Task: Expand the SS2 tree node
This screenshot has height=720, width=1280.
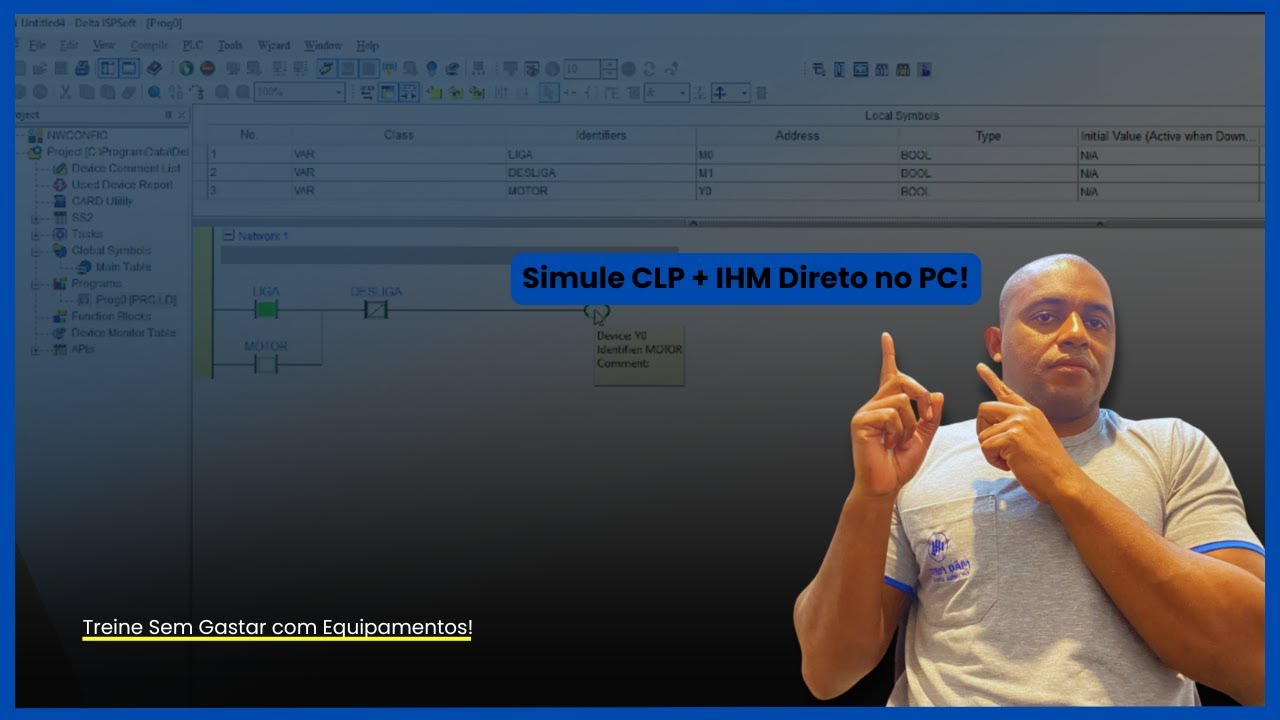Action: (x=36, y=218)
